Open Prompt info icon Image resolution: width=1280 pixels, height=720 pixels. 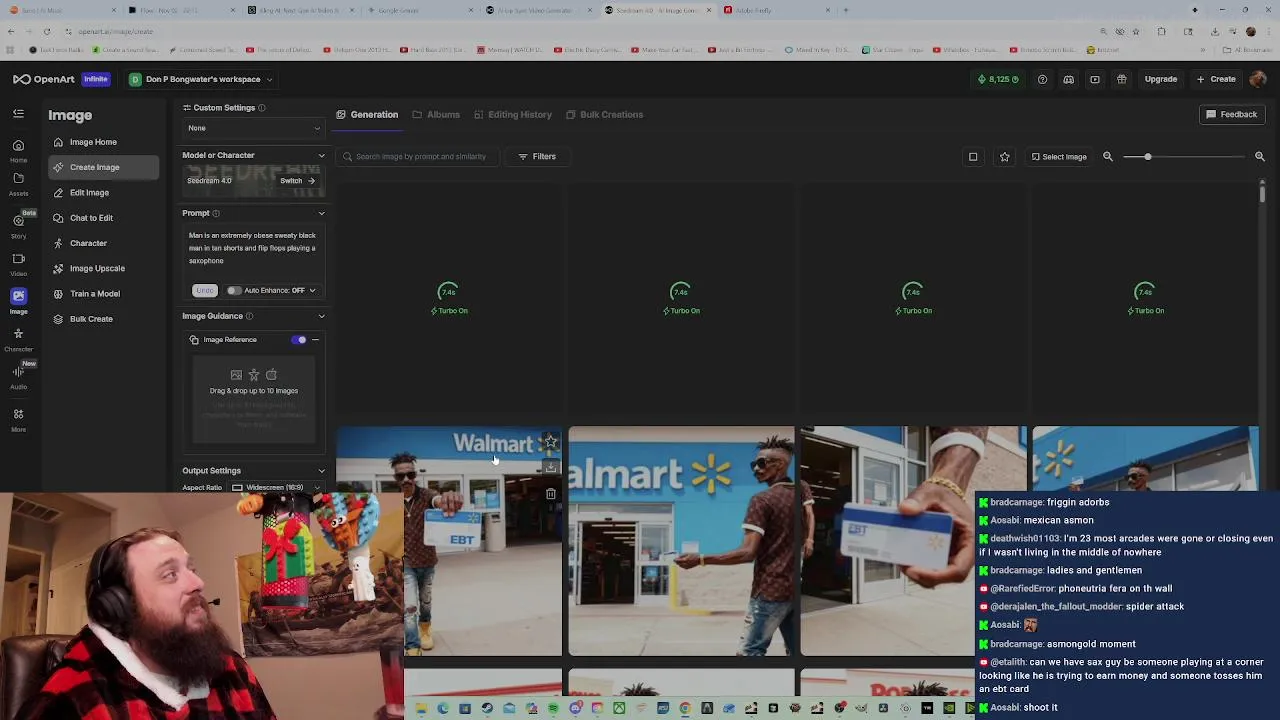(216, 213)
